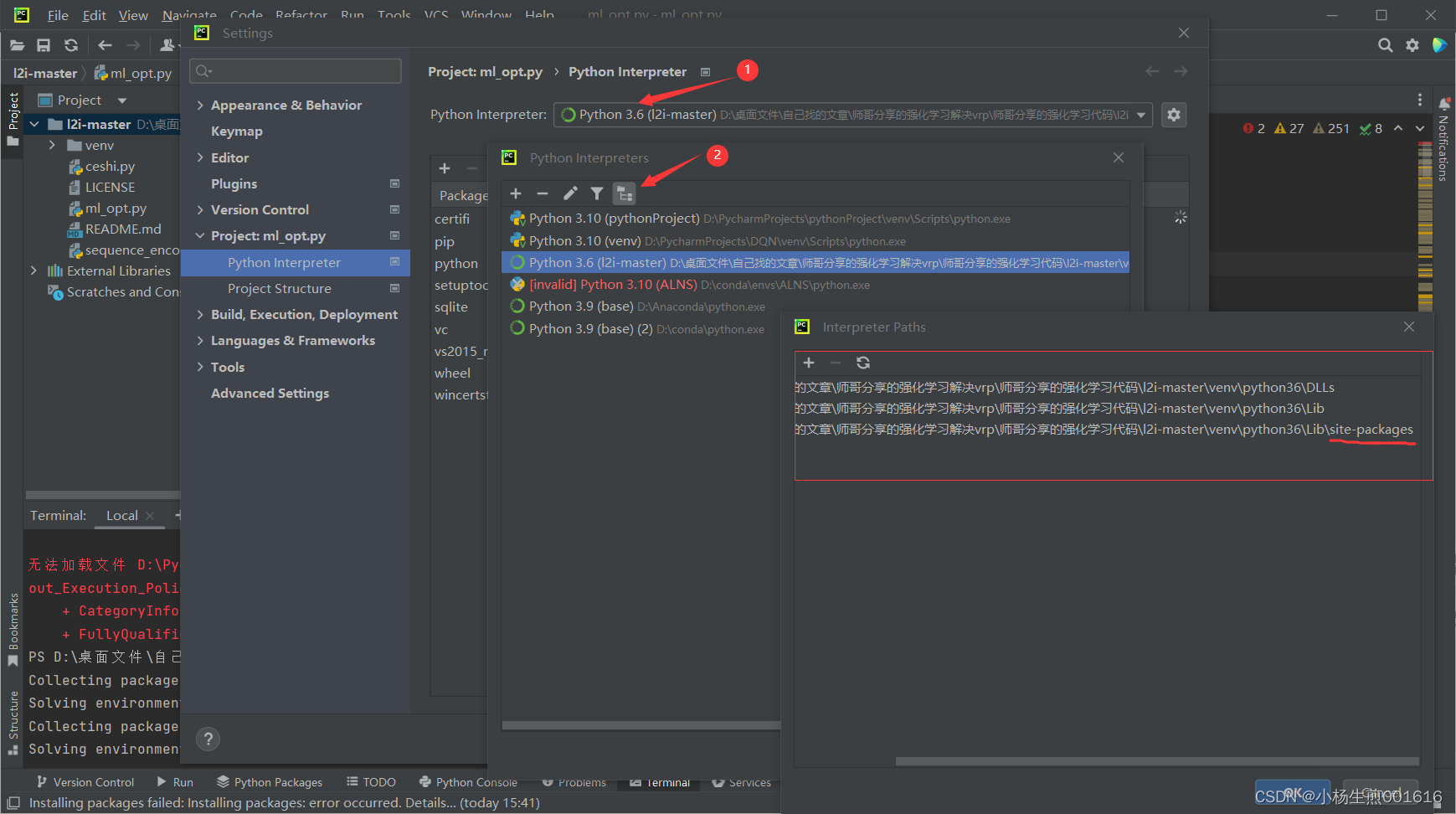Click the Settings back navigation arrow
The height and width of the screenshot is (814, 1456).
[1153, 71]
